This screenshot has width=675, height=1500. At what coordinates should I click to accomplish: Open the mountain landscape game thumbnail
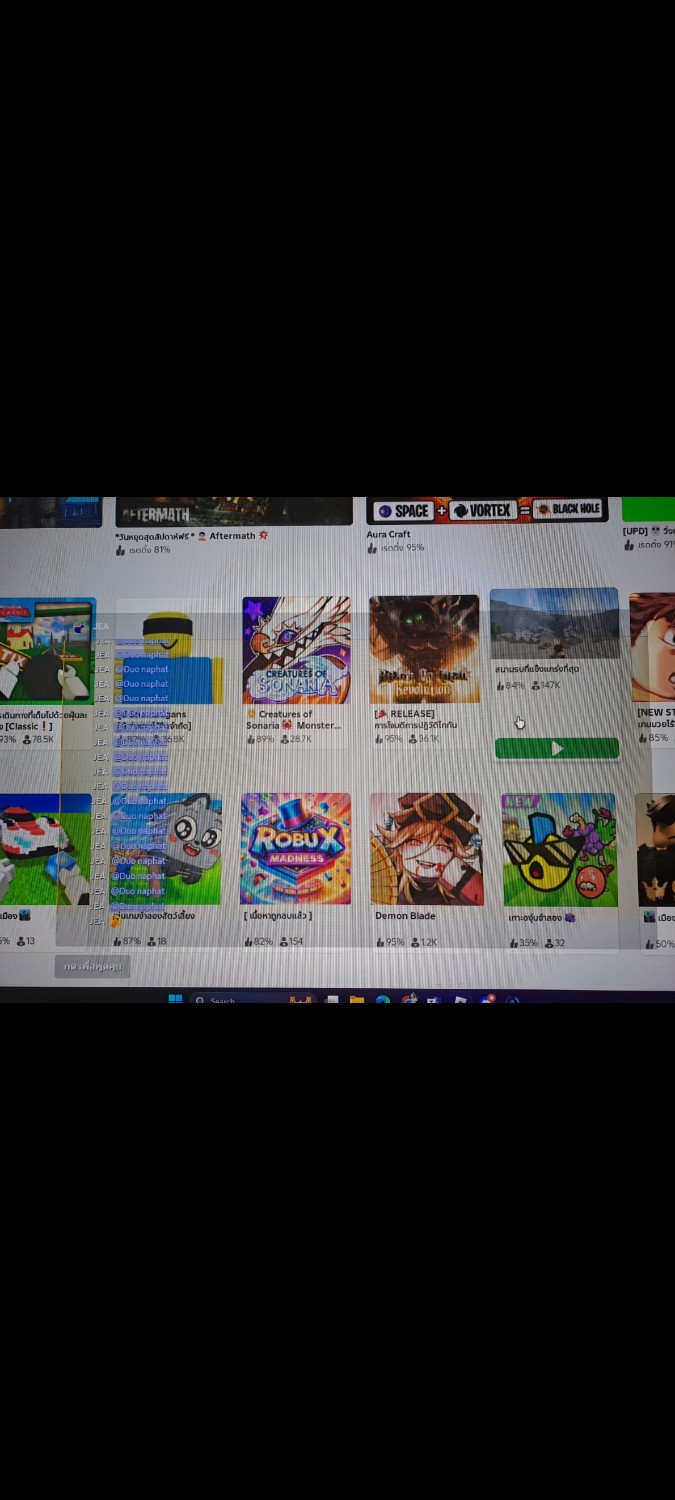(554, 624)
